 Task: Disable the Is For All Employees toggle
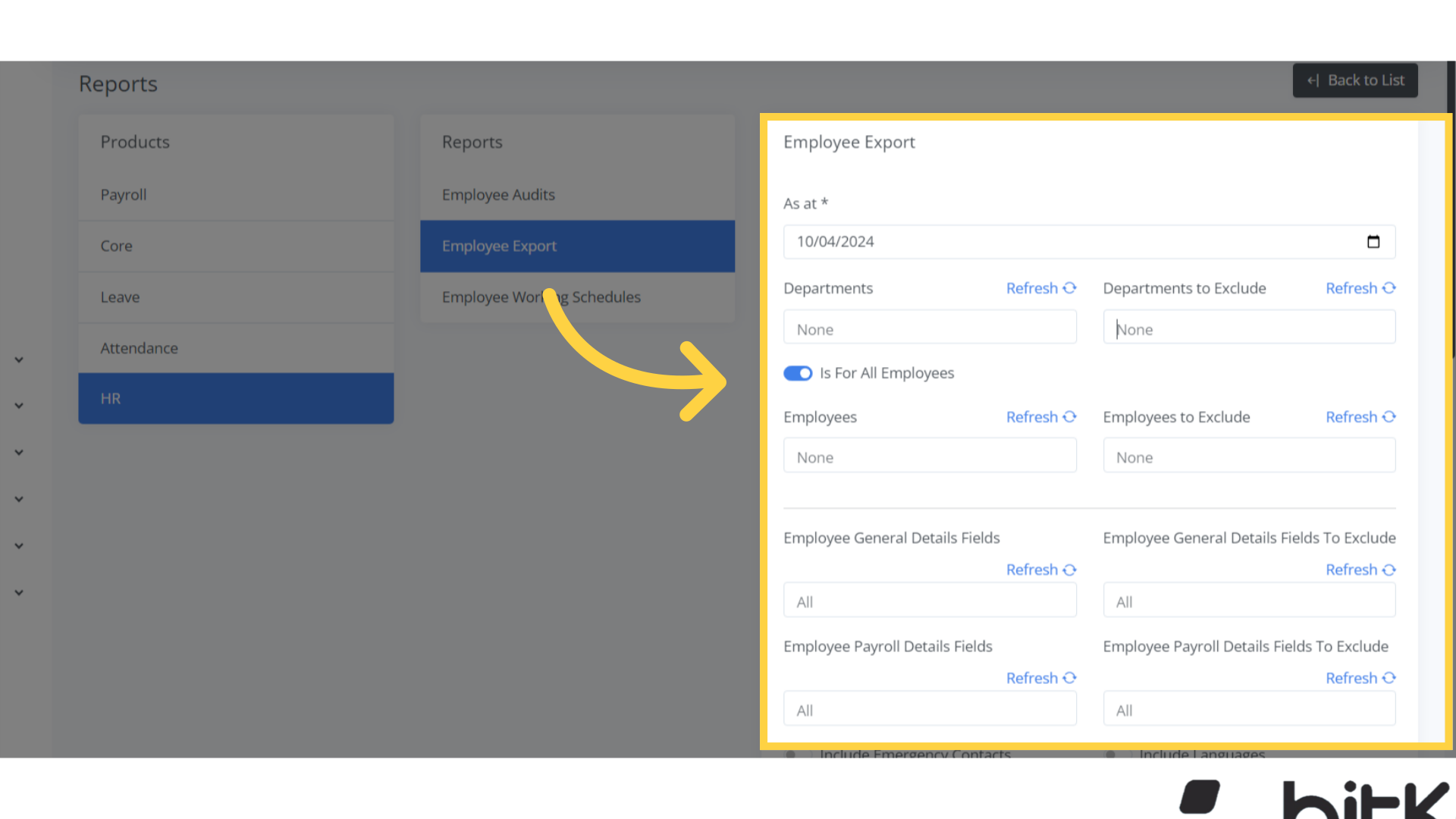798,373
